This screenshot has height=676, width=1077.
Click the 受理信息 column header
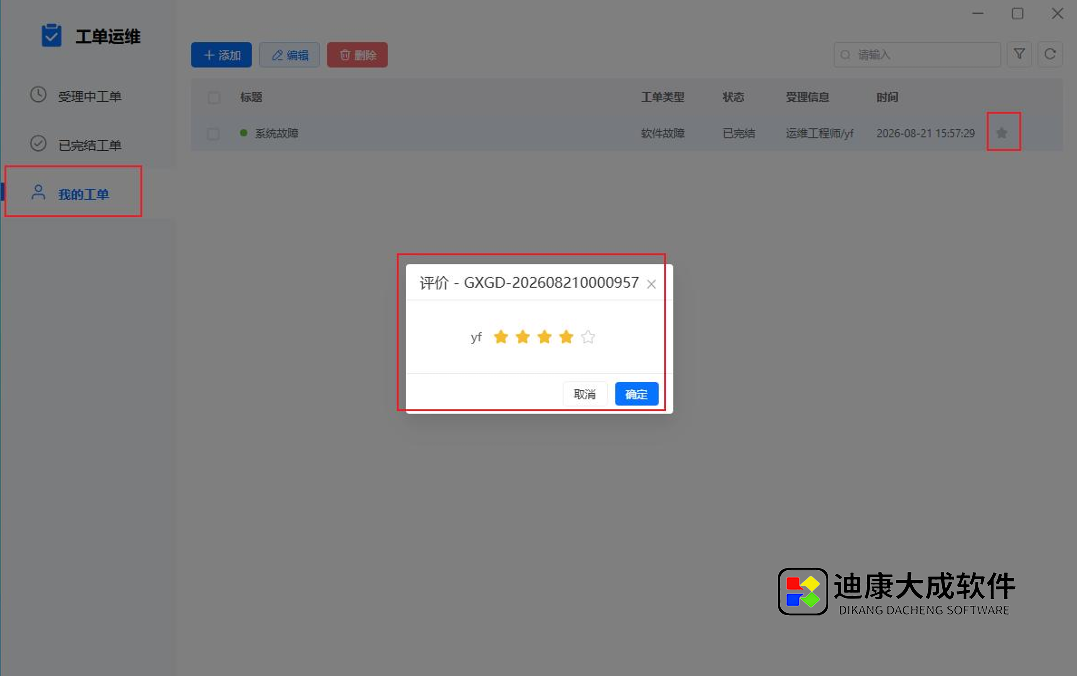808,97
